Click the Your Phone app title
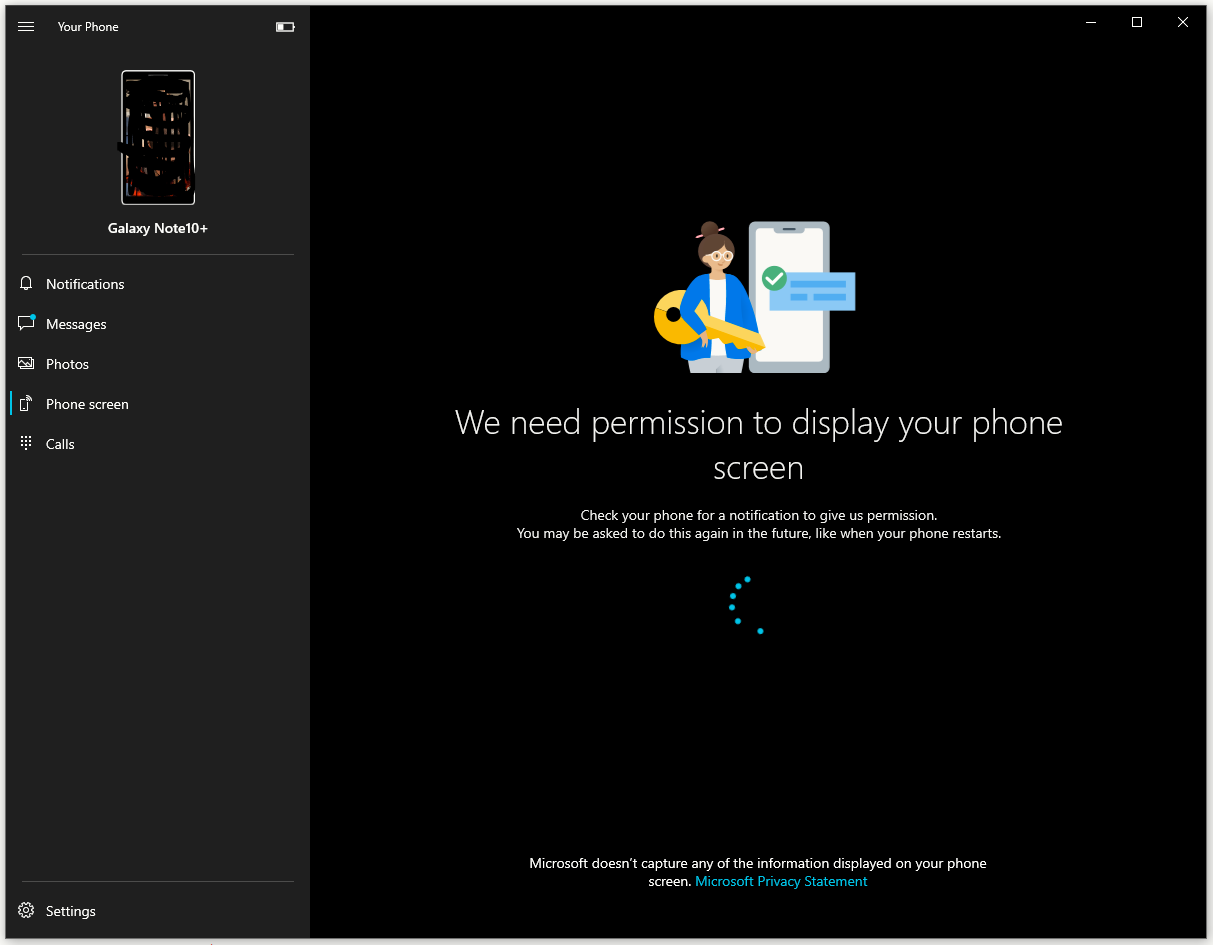Screen dimensions: 1213x945 coord(88,27)
